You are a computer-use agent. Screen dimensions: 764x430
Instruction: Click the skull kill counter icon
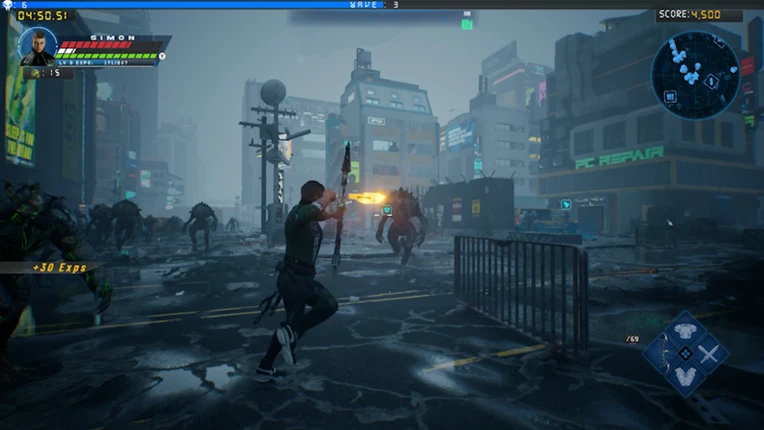(x=7, y=5)
